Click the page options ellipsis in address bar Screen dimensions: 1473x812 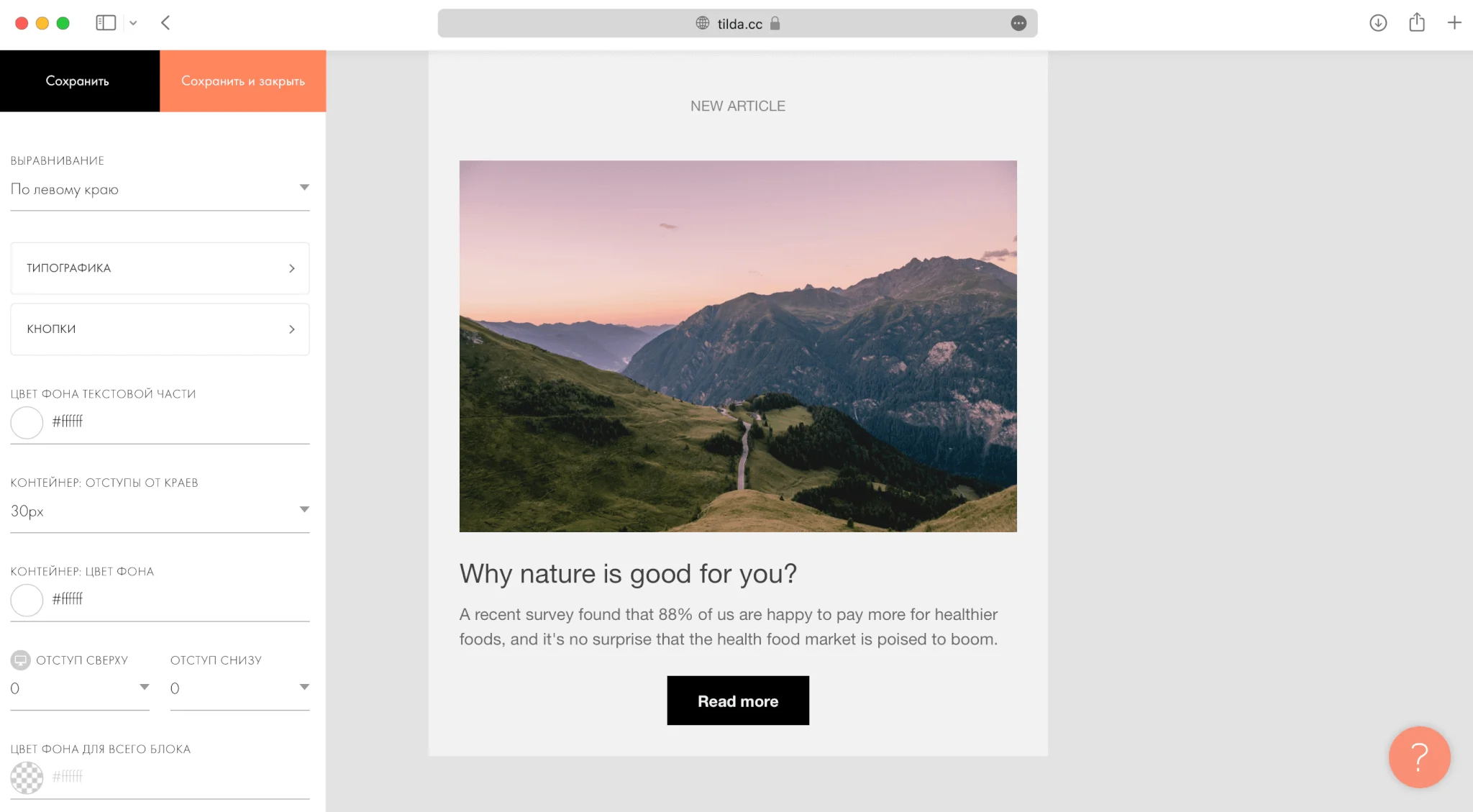(x=1018, y=23)
